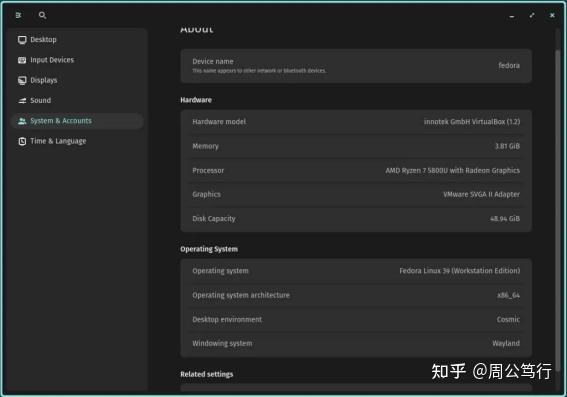Select the Processor value AMD Ryzen 7 5800U
Image resolution: width=567 pixels, height=397 pixels.
pos(452,170)
